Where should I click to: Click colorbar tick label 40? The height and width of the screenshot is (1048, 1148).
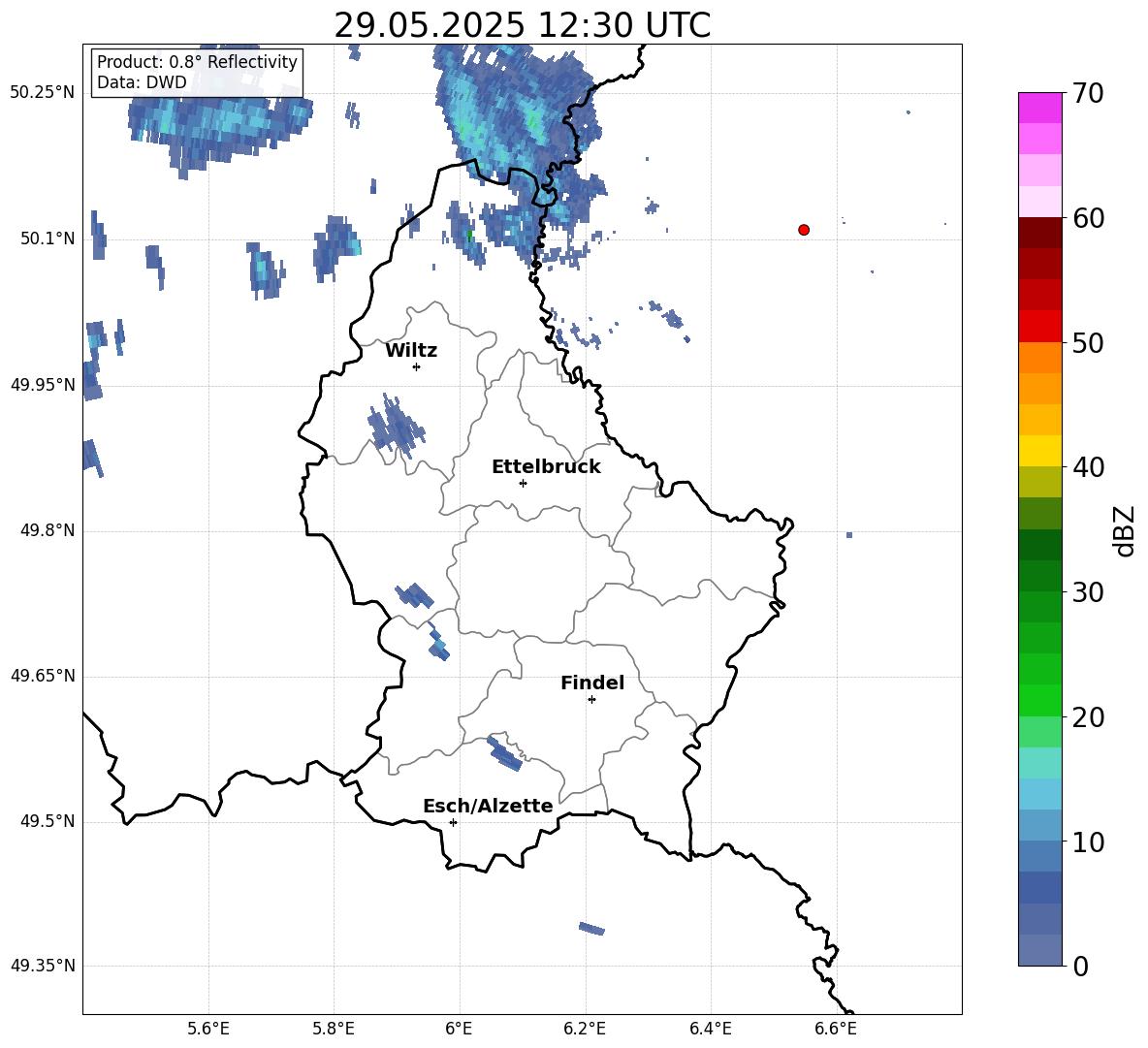tap(1088, 467)
